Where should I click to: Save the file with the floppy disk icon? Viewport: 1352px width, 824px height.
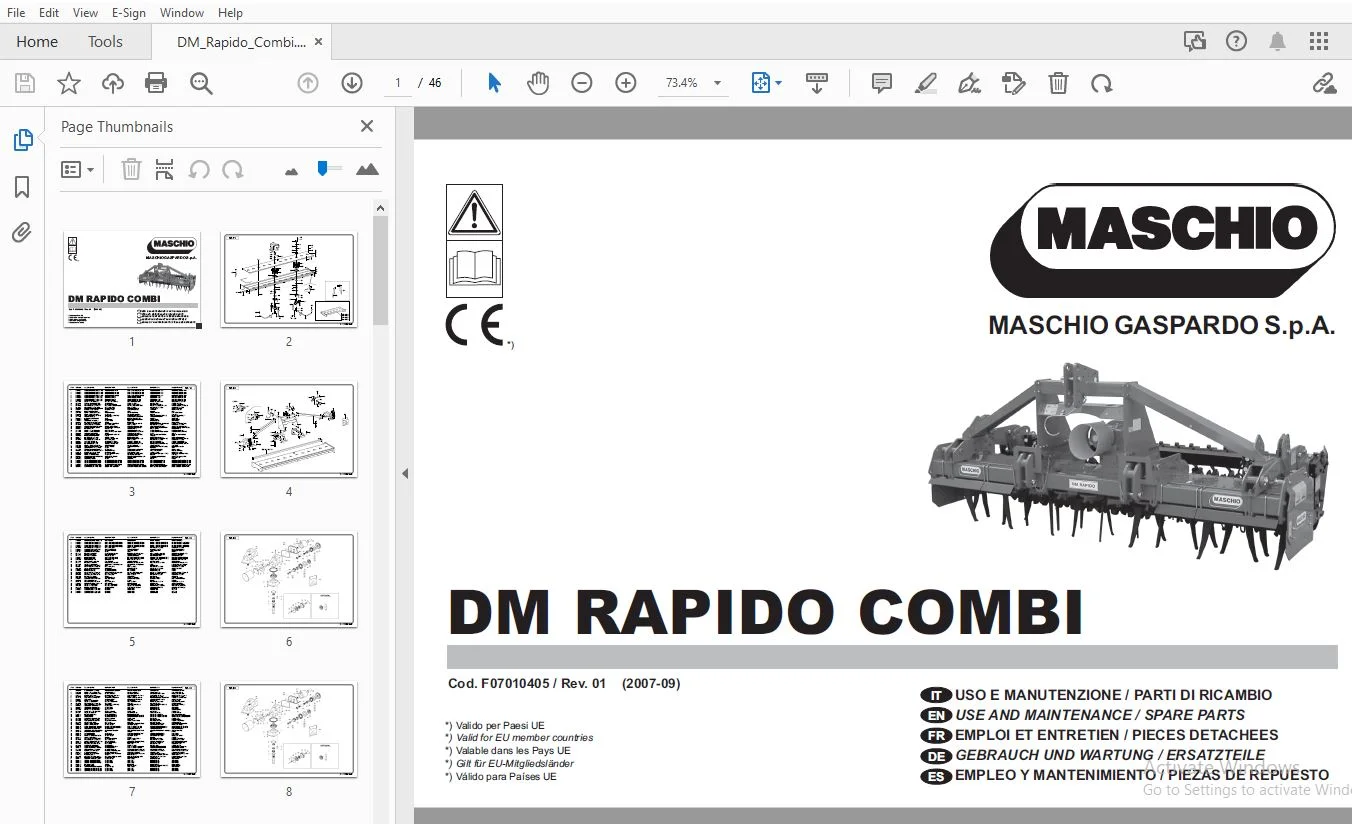coord(24,83)
